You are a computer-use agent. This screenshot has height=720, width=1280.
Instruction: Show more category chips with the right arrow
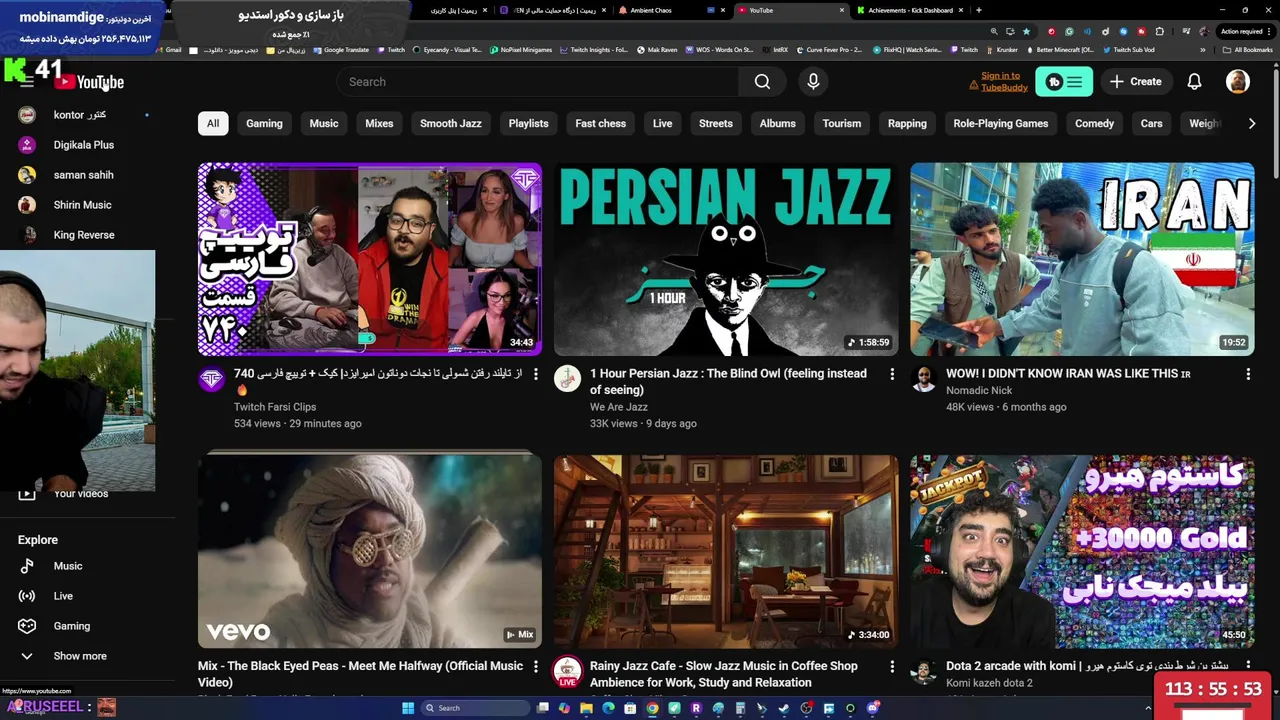point(1251,124)
